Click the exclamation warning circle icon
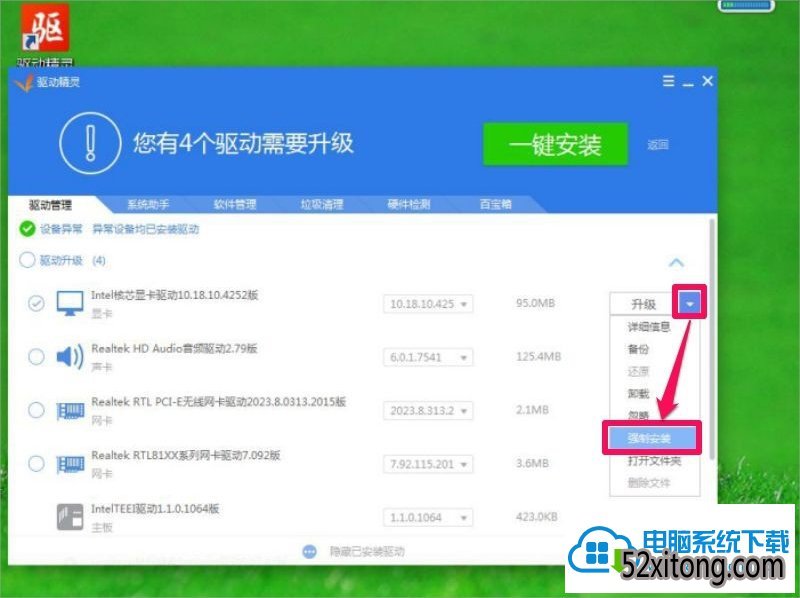800x598 pixels. point(90,143)
